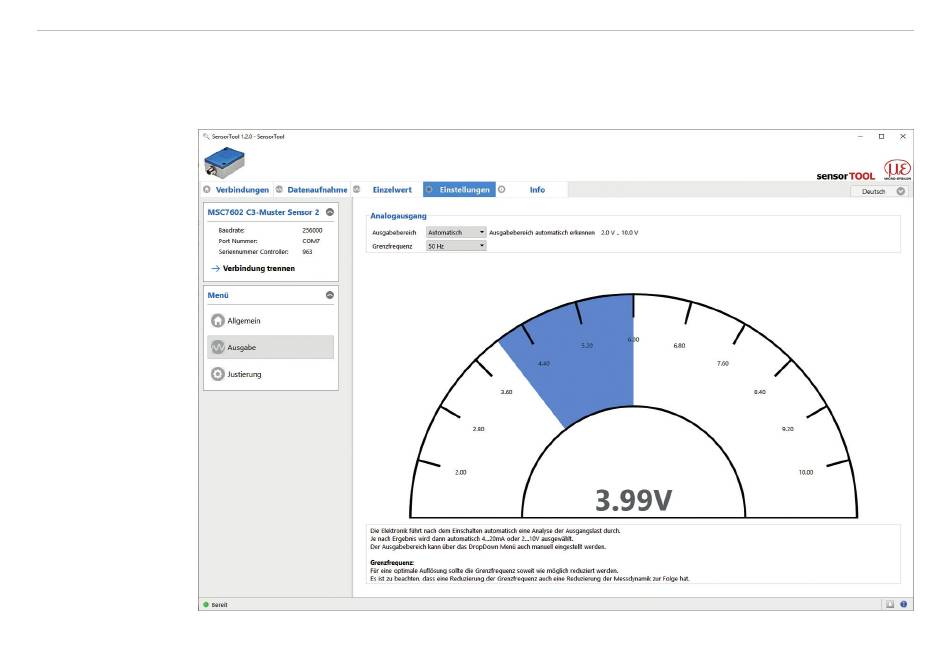Click the Justierung gear icon
Image resolution: width=950 pixels, height=665 pixels.
pyautogui.click(x=218, y=374)
